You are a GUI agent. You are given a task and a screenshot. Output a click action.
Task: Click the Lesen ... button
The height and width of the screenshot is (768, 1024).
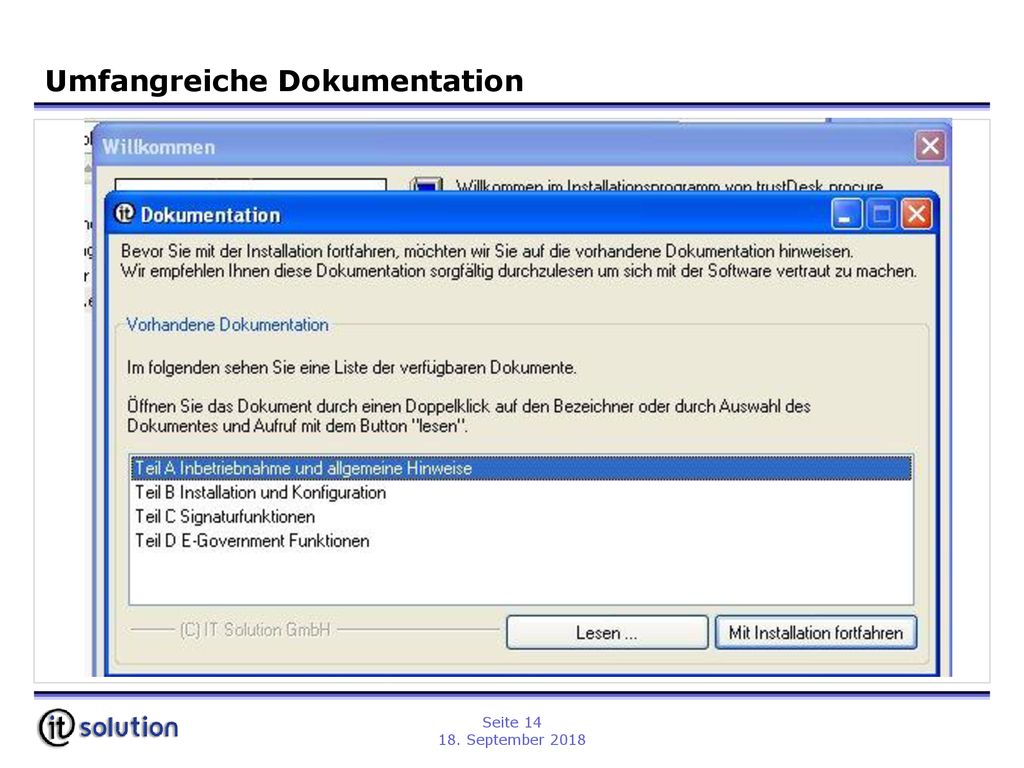point(607,632)
